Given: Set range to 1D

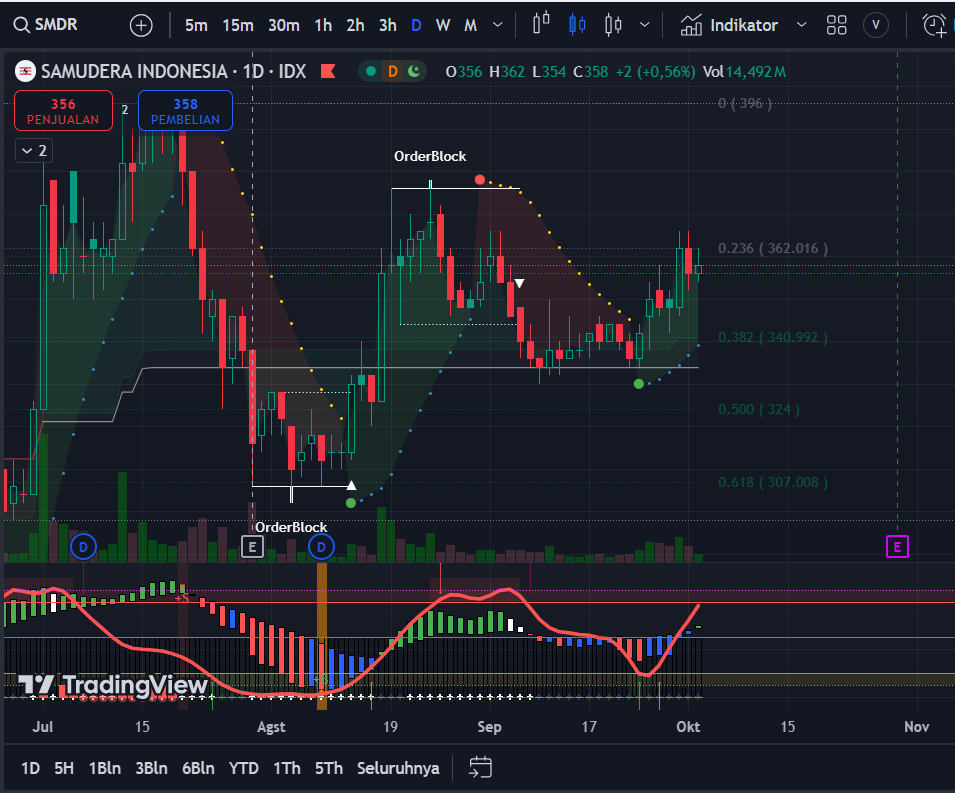Looking at the screenshot, I should (x=30, y=769).
